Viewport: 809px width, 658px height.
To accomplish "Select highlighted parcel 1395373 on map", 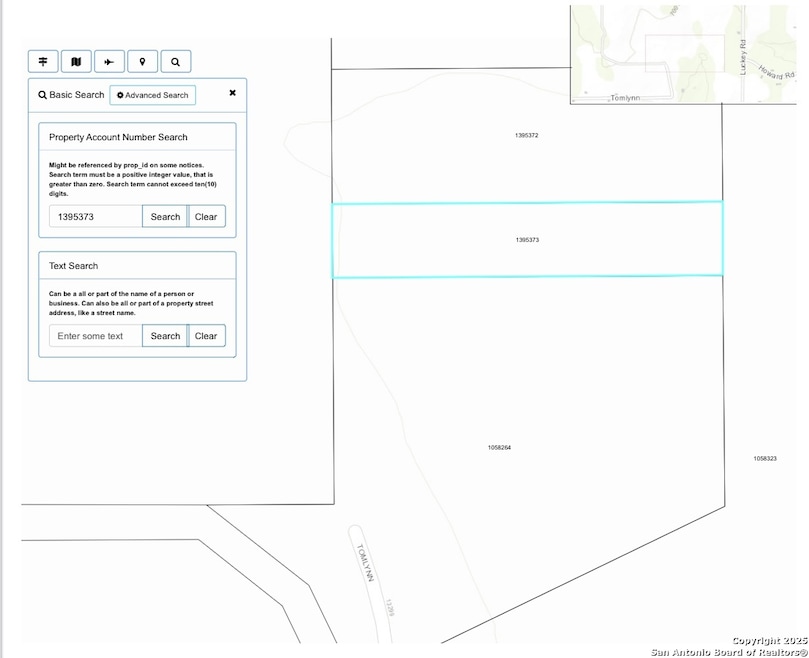I will click(x=527, y=240).
